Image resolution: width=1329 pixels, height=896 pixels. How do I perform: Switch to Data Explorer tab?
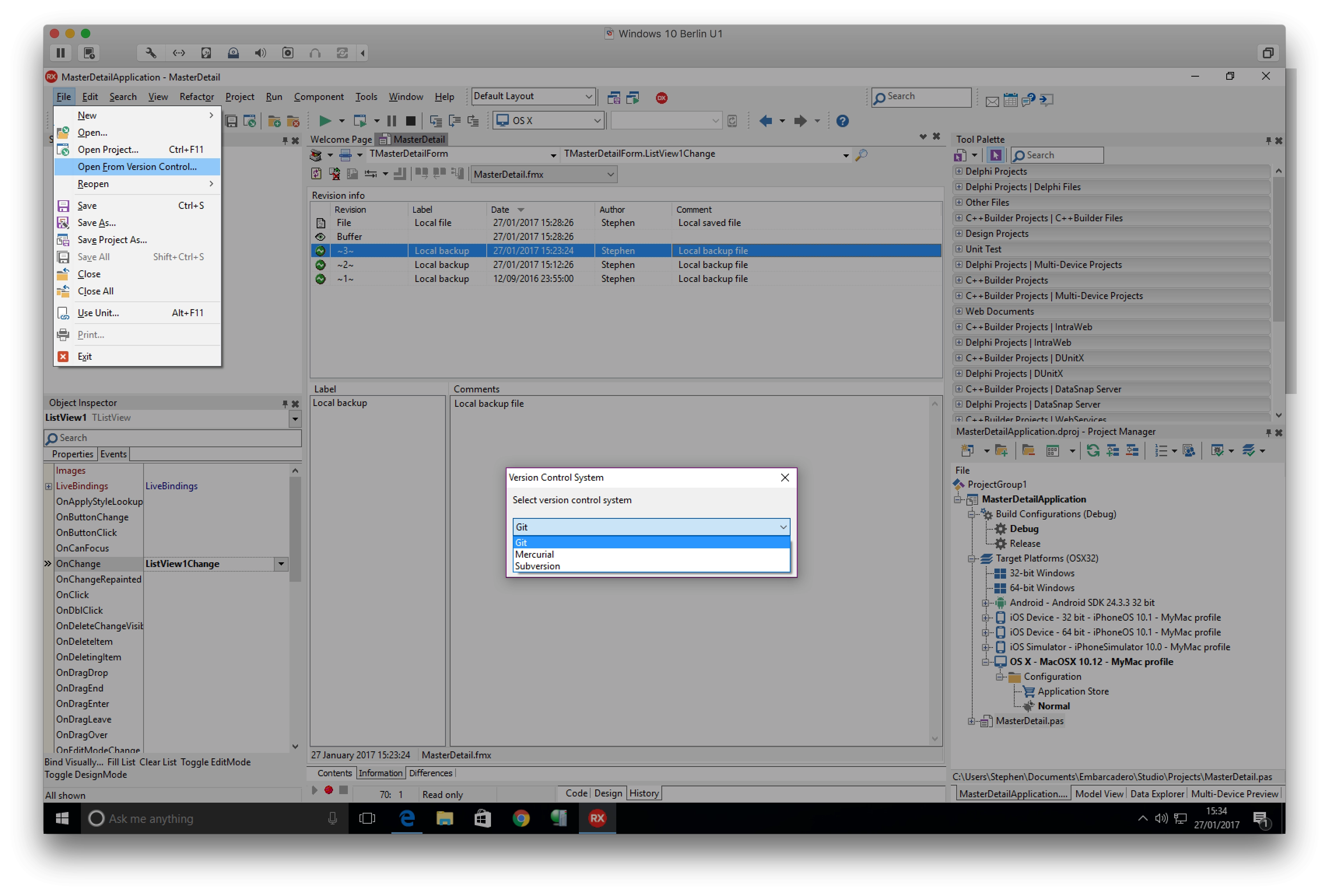click(x=1157, y=794)
